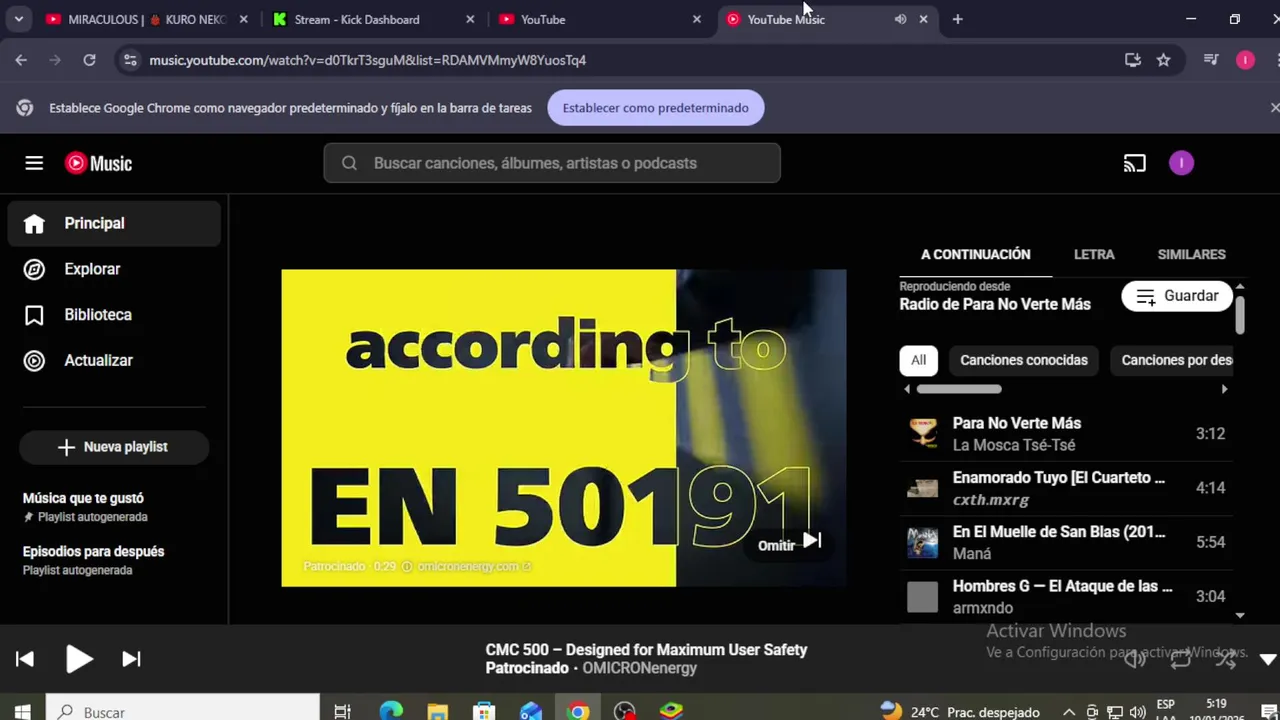Click the browser back arrow
Viewport: 1280px width, 720px height.
[21, 60]
